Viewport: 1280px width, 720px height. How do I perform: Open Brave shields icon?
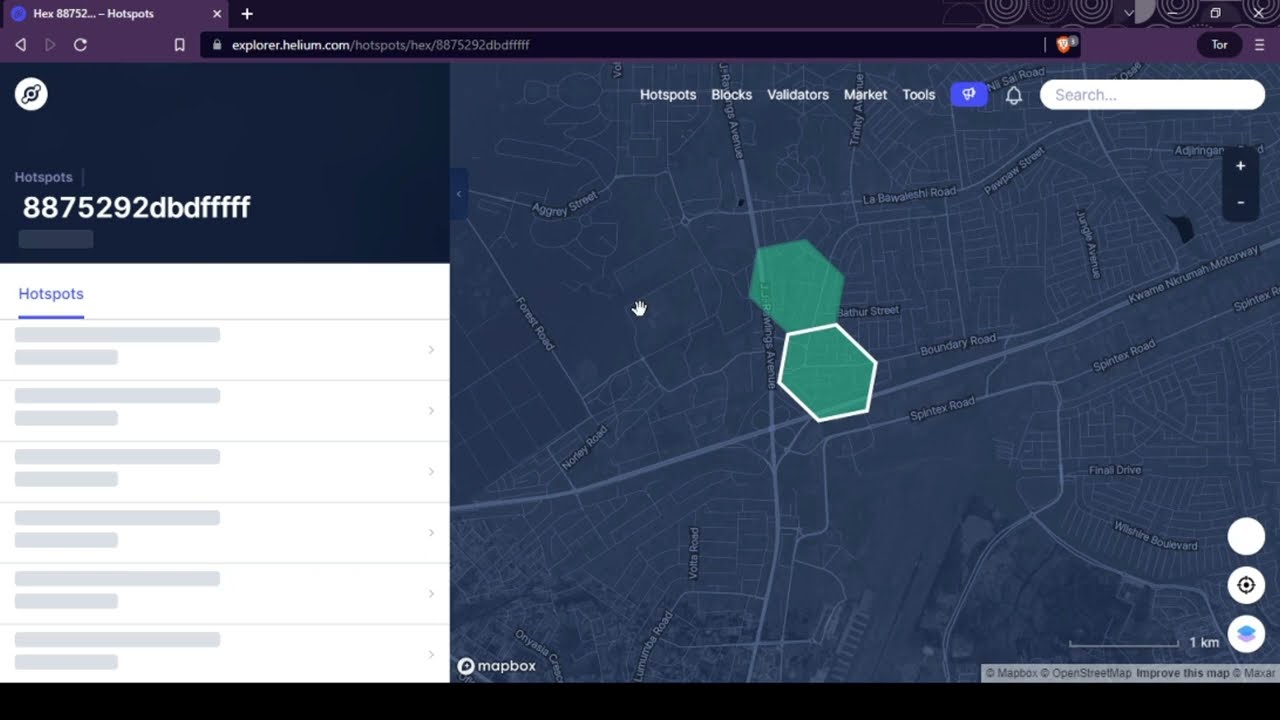point(1065,44)
